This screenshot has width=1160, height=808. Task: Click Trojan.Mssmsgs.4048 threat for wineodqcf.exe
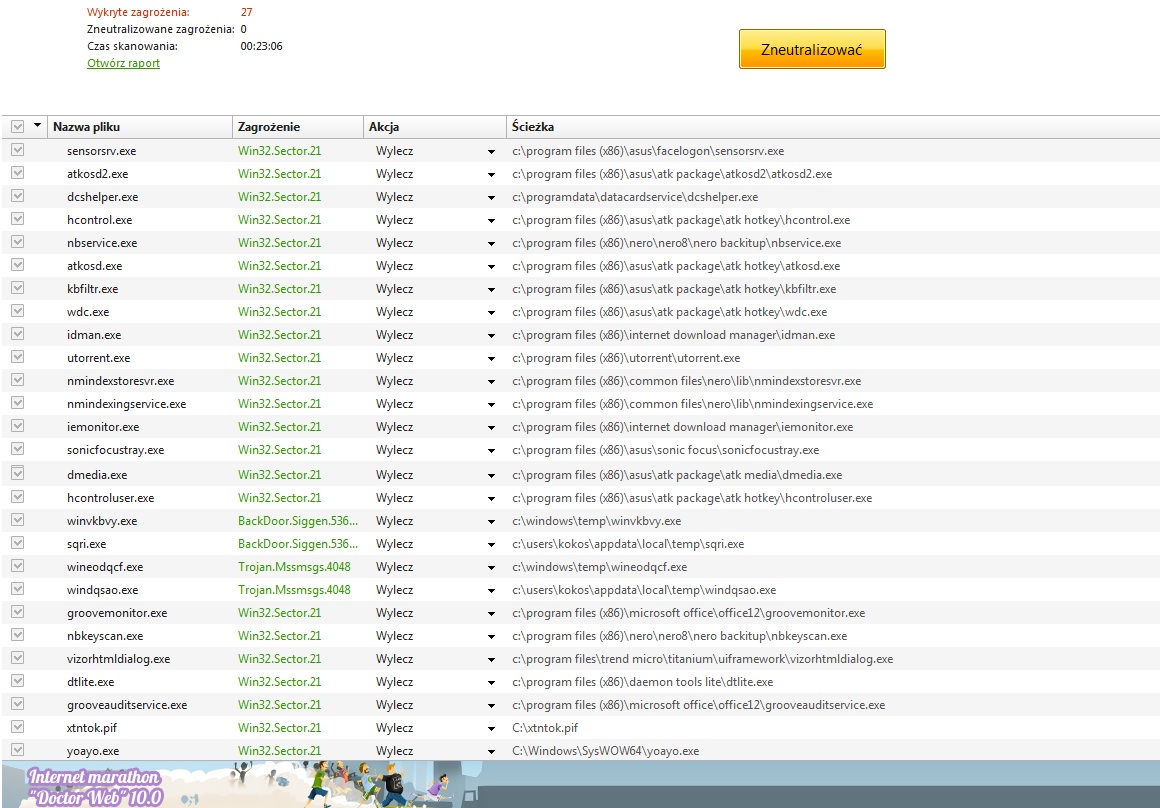pyautogui.click(x=294, y=567)
